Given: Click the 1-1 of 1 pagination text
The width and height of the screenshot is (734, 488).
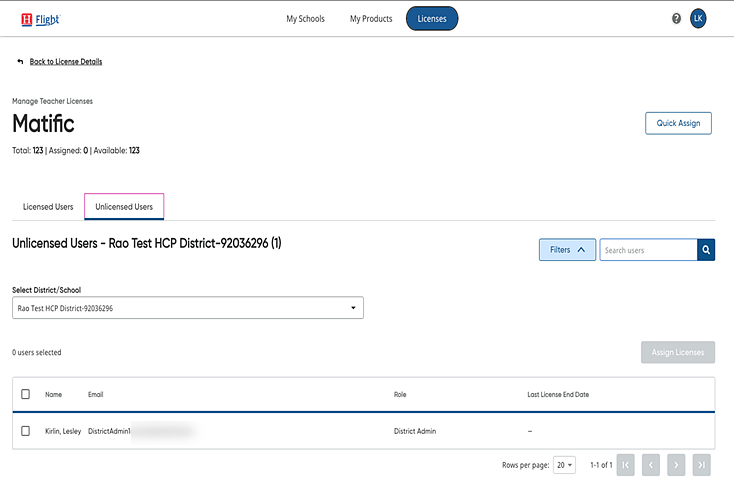Looking at the screenshot, I should coord(601,465).
